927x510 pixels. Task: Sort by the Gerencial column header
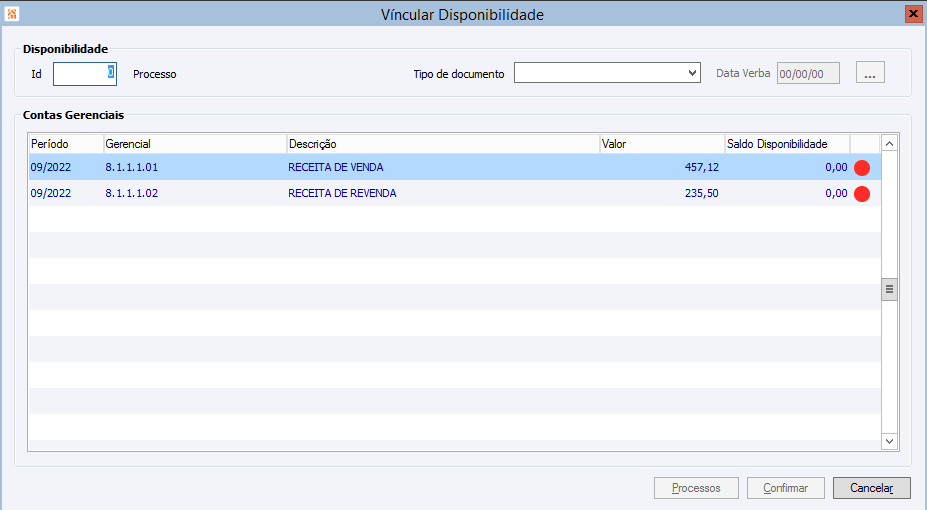coord(195,144)
